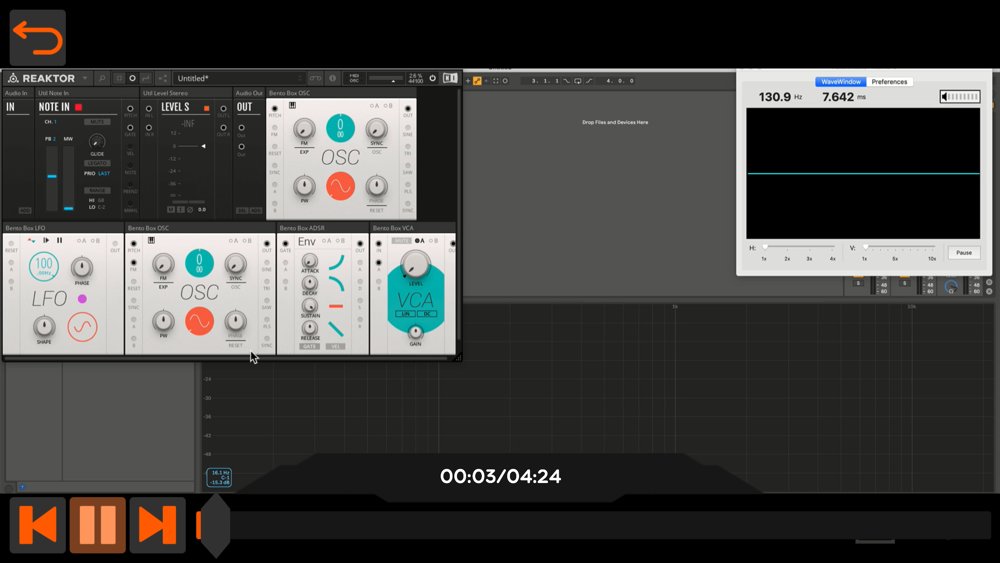Screen dimensions: 1000x563
Task: Click the RANGE button in Note In
Action: pyautogui.click(x=97, y=190)
